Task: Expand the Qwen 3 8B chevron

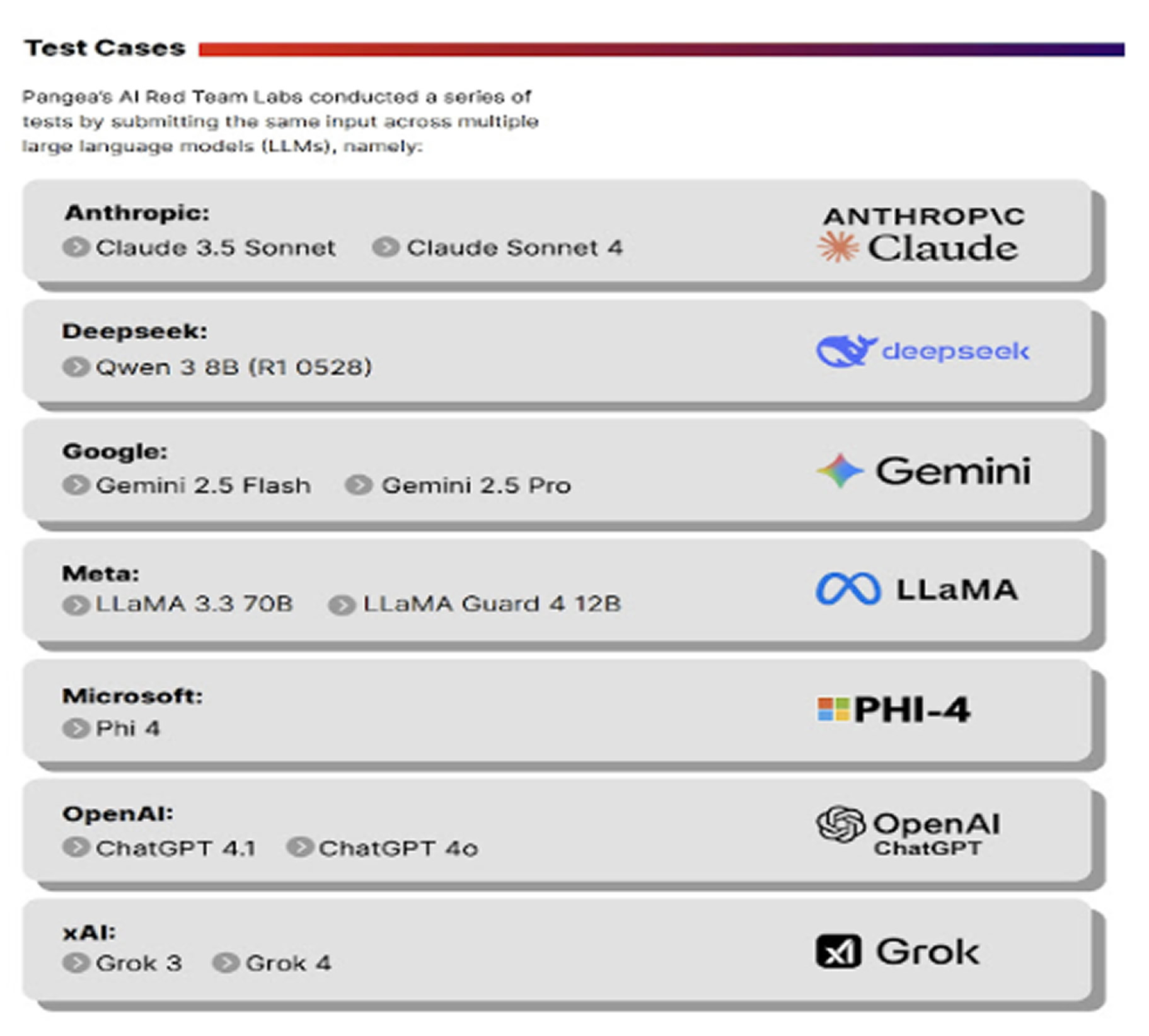Action: pyautogui.click(x=76, y=367)
